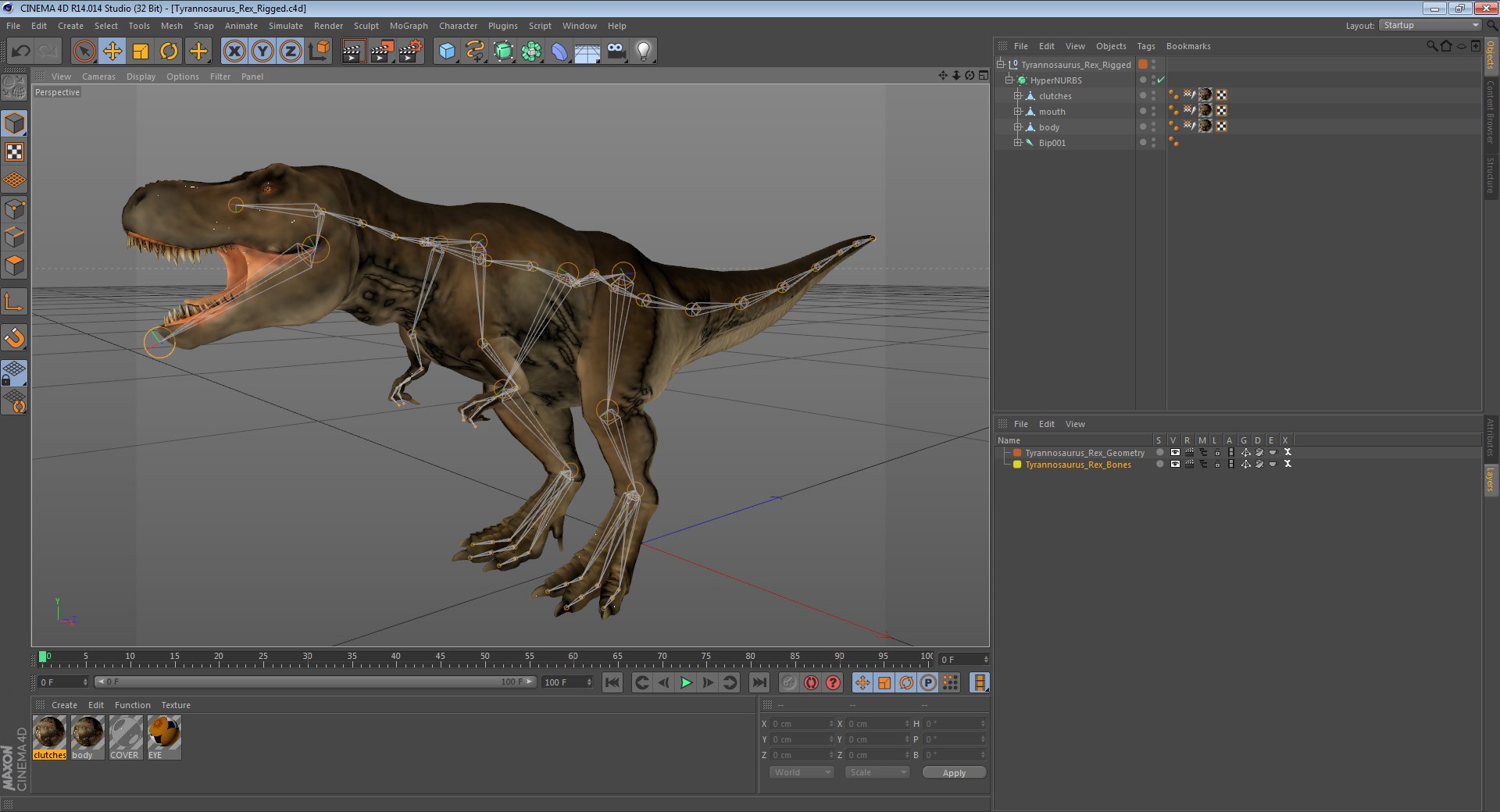
Task: Click the preview range slider bar
Action: point(315,682)
